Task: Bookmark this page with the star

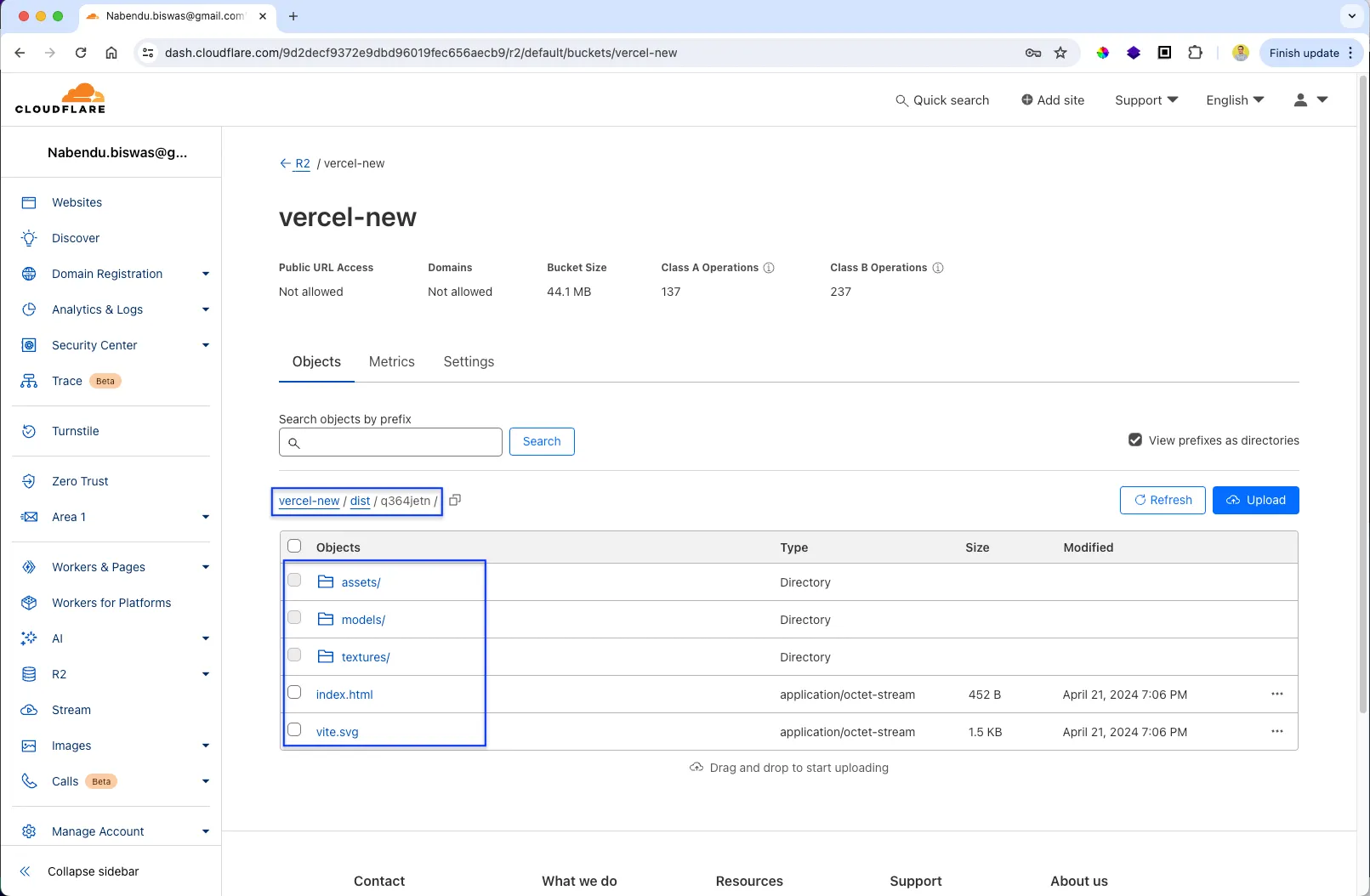Action: point(1060,53)
